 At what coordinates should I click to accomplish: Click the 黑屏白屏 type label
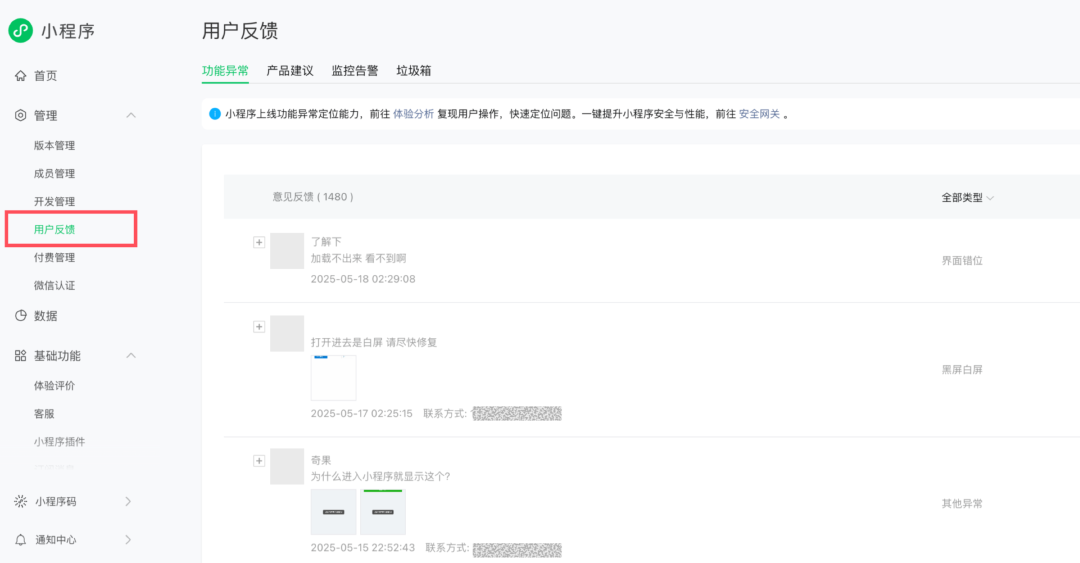point(962,369)
